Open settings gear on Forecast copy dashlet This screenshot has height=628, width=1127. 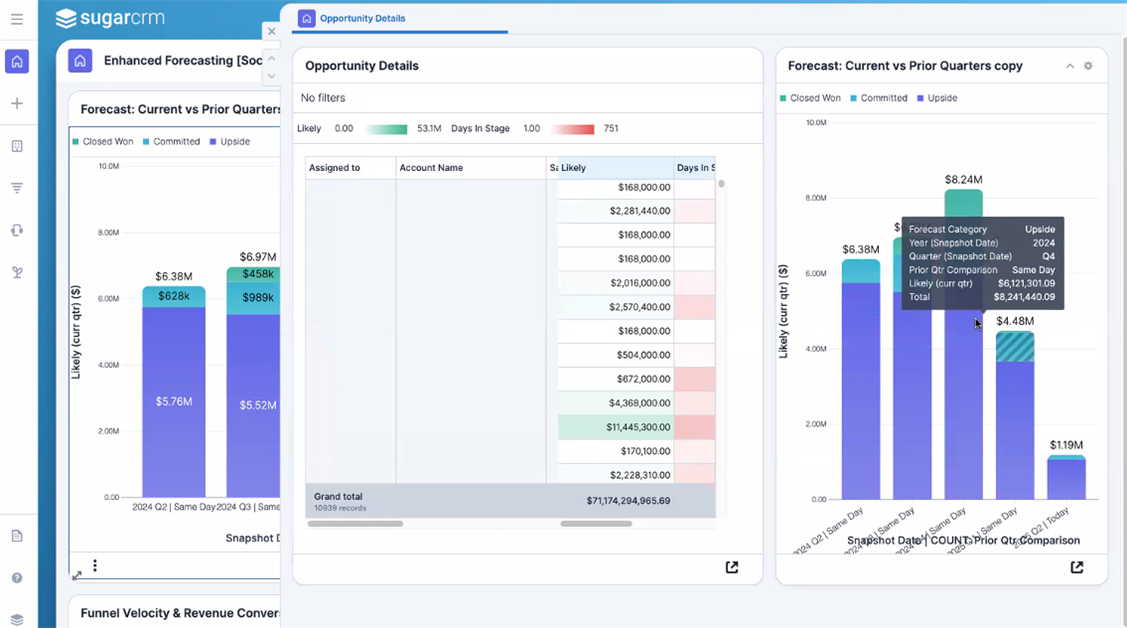pos(1088,66)
